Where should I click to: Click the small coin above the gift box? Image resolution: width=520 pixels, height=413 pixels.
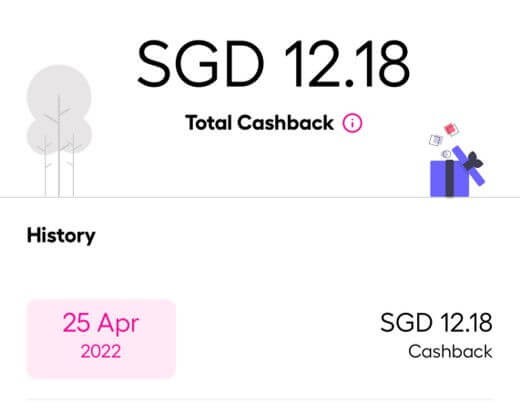click(446, 154)
